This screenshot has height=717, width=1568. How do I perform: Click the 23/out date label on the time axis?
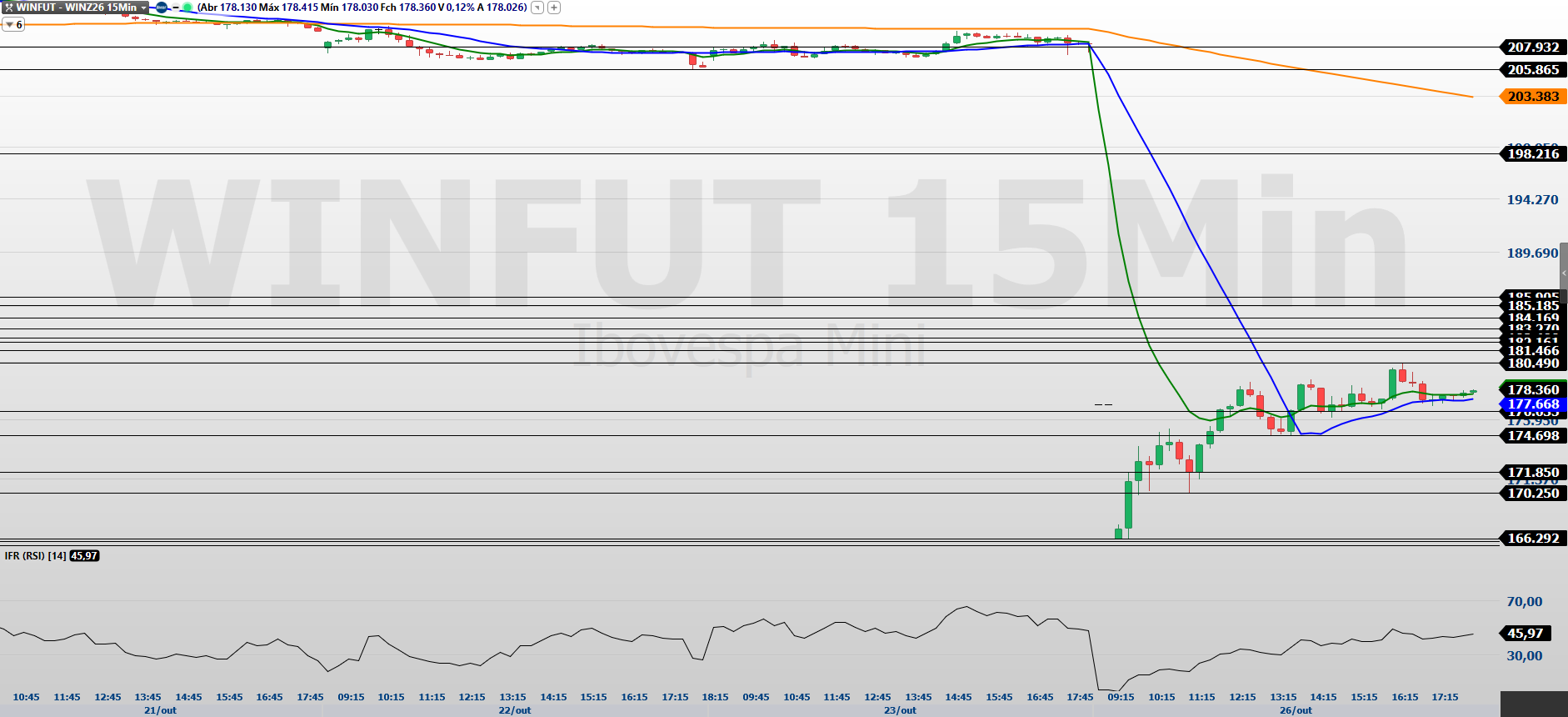[x=900, y=710]
